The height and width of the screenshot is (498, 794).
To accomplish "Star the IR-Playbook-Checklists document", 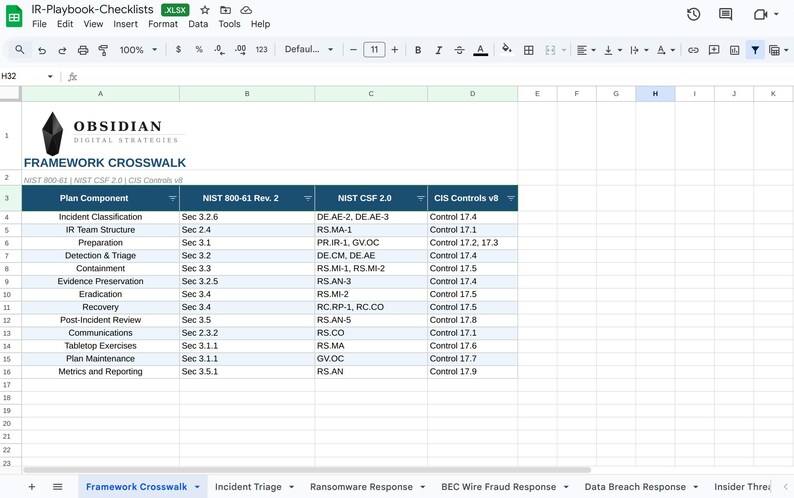I will (x=205, y=10).
